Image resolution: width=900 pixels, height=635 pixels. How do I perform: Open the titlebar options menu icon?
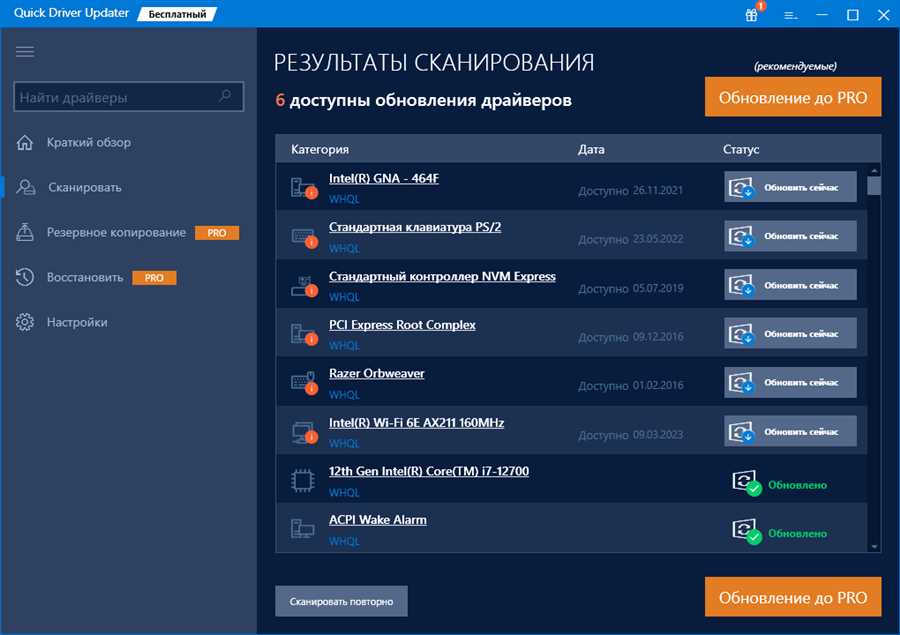click(789, 15)
